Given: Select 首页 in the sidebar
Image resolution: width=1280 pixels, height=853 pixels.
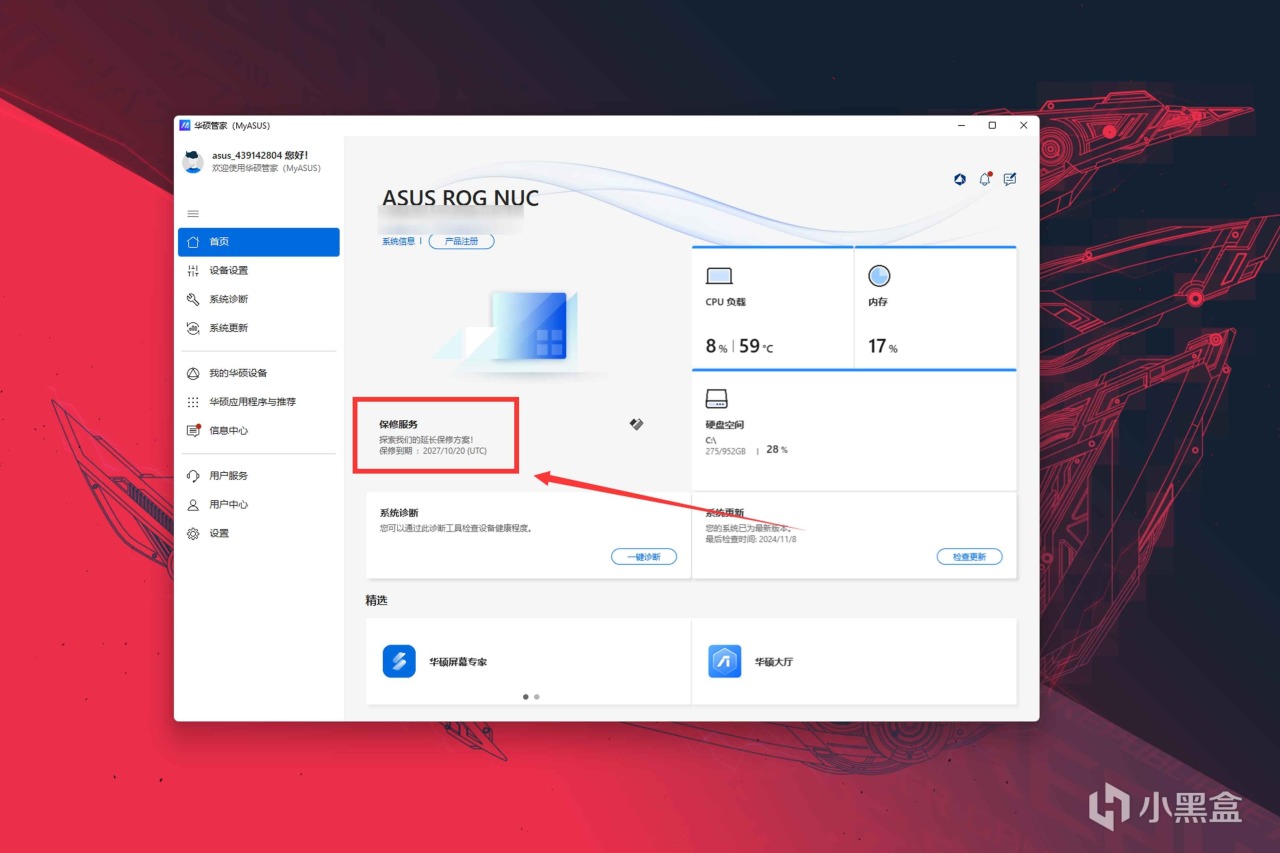Looking at the screenshot, I should 259,242.
